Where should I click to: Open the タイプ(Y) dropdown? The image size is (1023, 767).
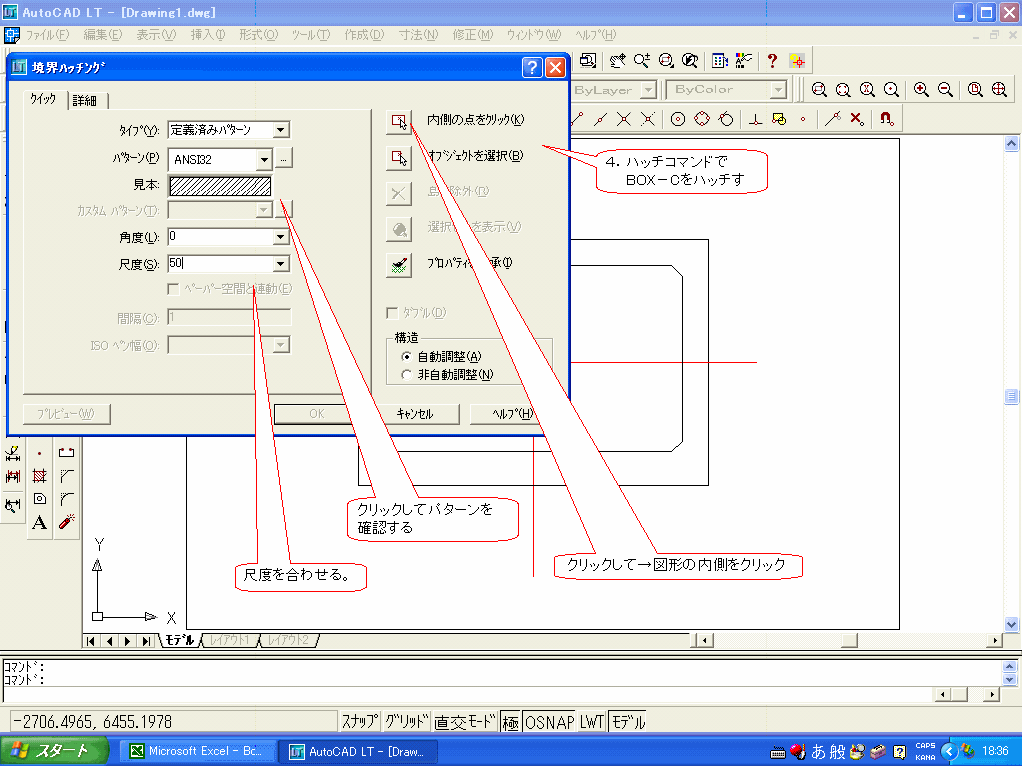pos(281,130)
